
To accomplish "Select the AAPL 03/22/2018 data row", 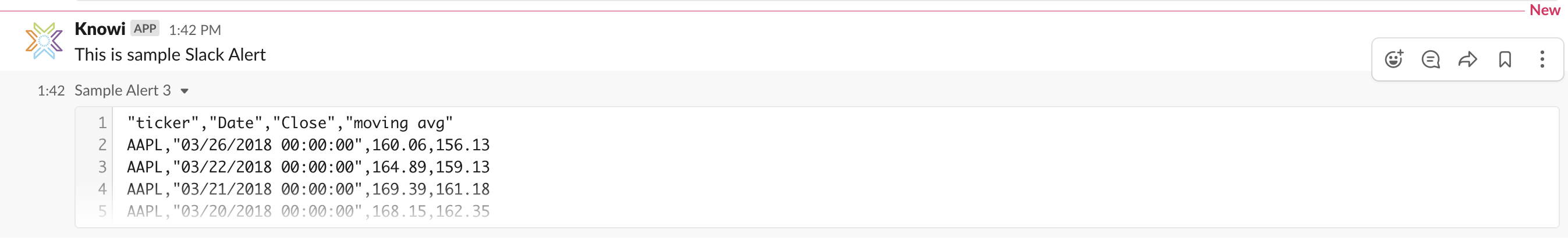I will coord(308,167).
